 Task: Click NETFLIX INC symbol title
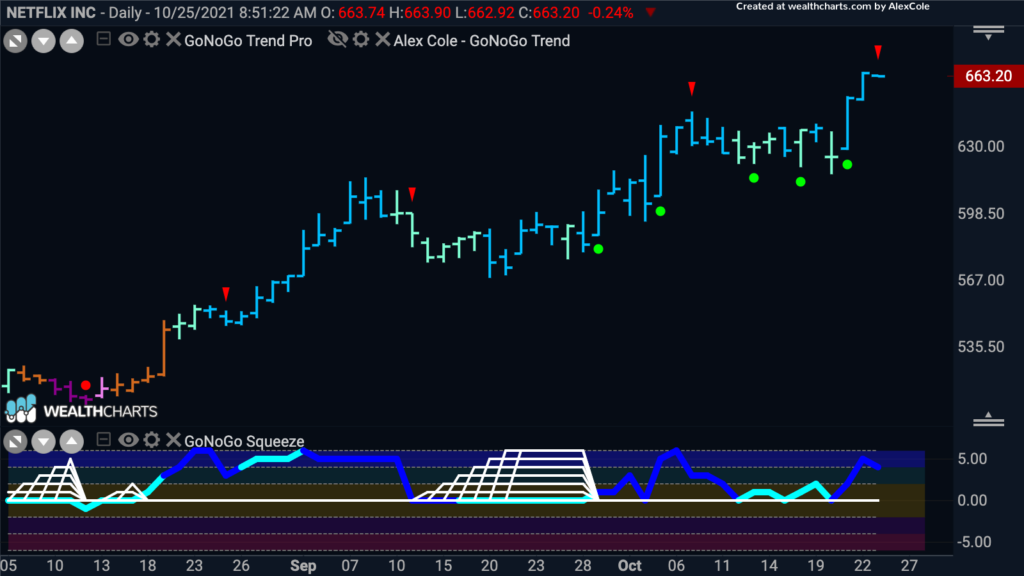[x=51, y=12]
